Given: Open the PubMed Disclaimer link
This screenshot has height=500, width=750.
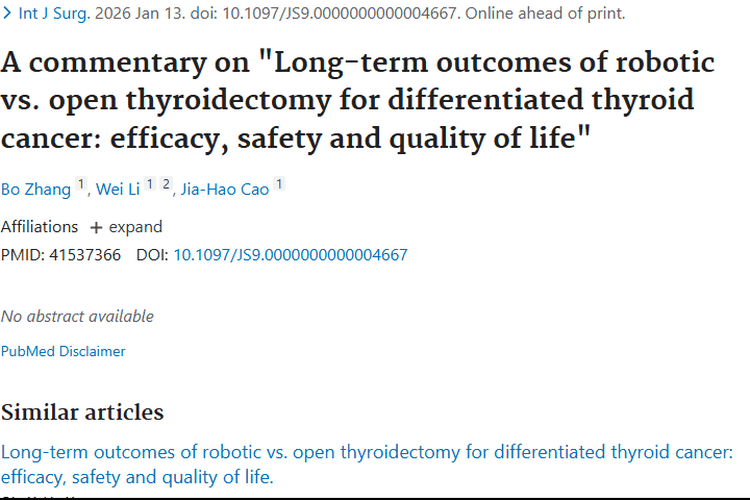Looking at the screenshot, I should (x=63, y=351).
